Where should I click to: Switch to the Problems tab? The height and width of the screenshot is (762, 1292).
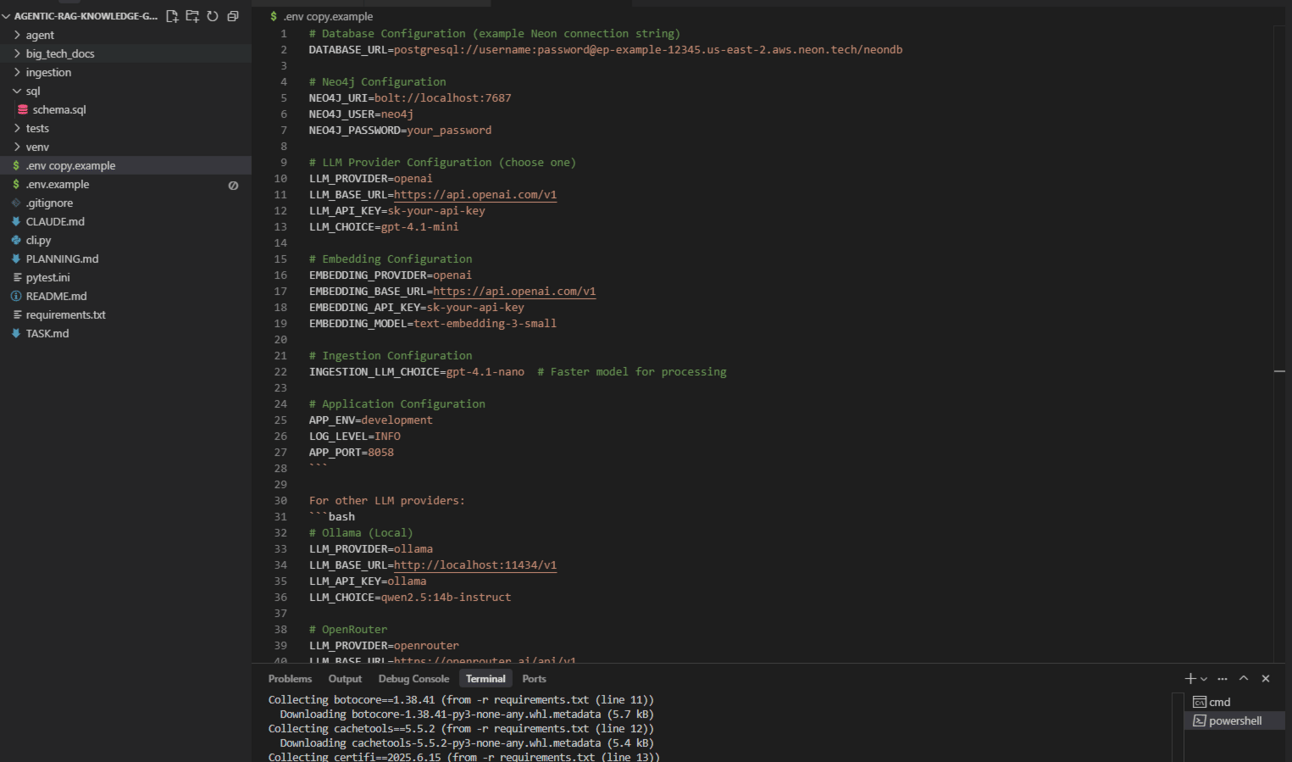[x=290, y=678]
